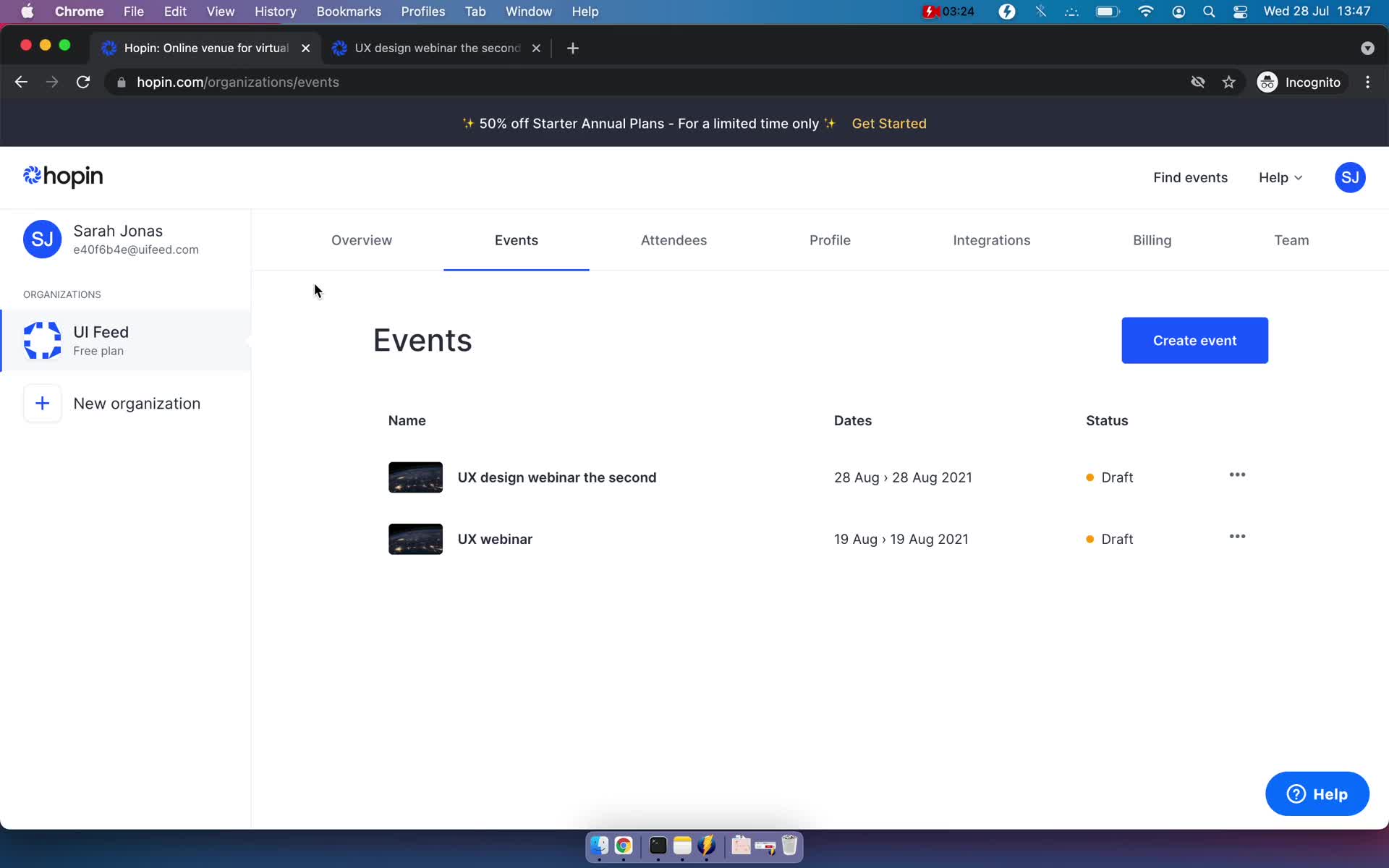The image size is (1389, 868).
Task: Click the e40f6b4e@uifeed.com email text
Action: pyautogui.click(x=135, y=250)
